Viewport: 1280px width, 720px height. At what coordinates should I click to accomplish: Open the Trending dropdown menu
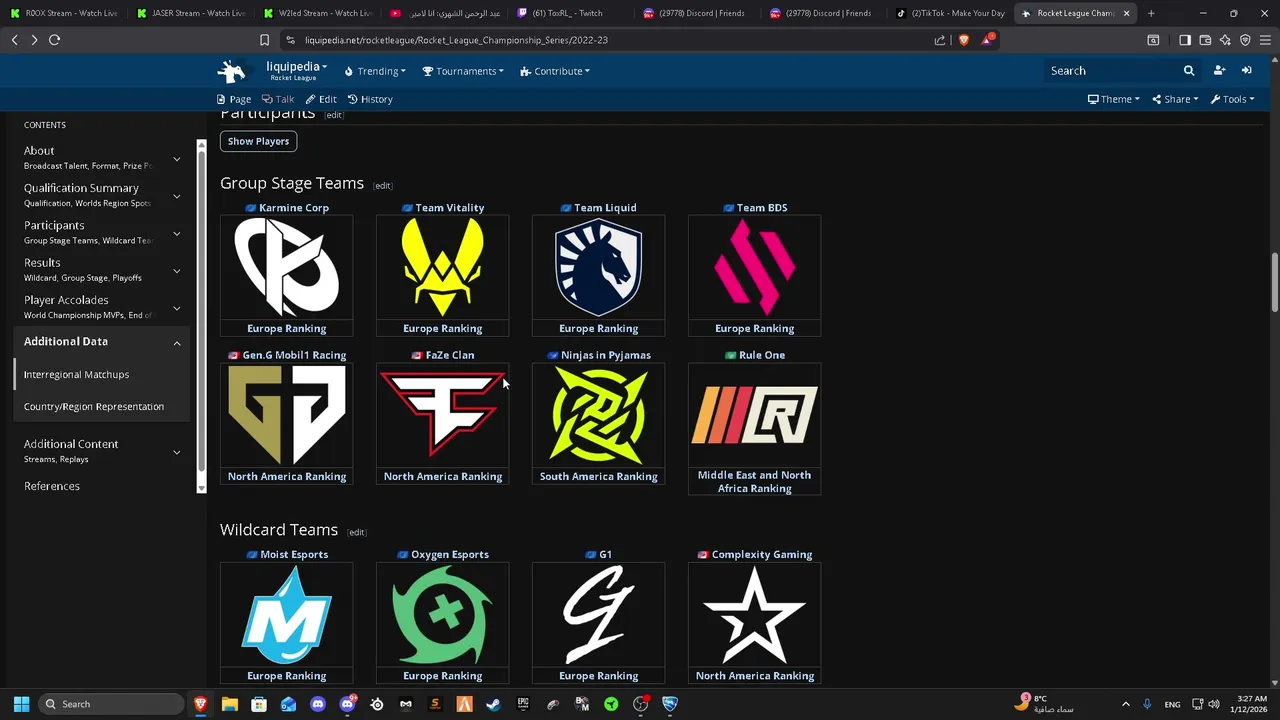point(375,71)
